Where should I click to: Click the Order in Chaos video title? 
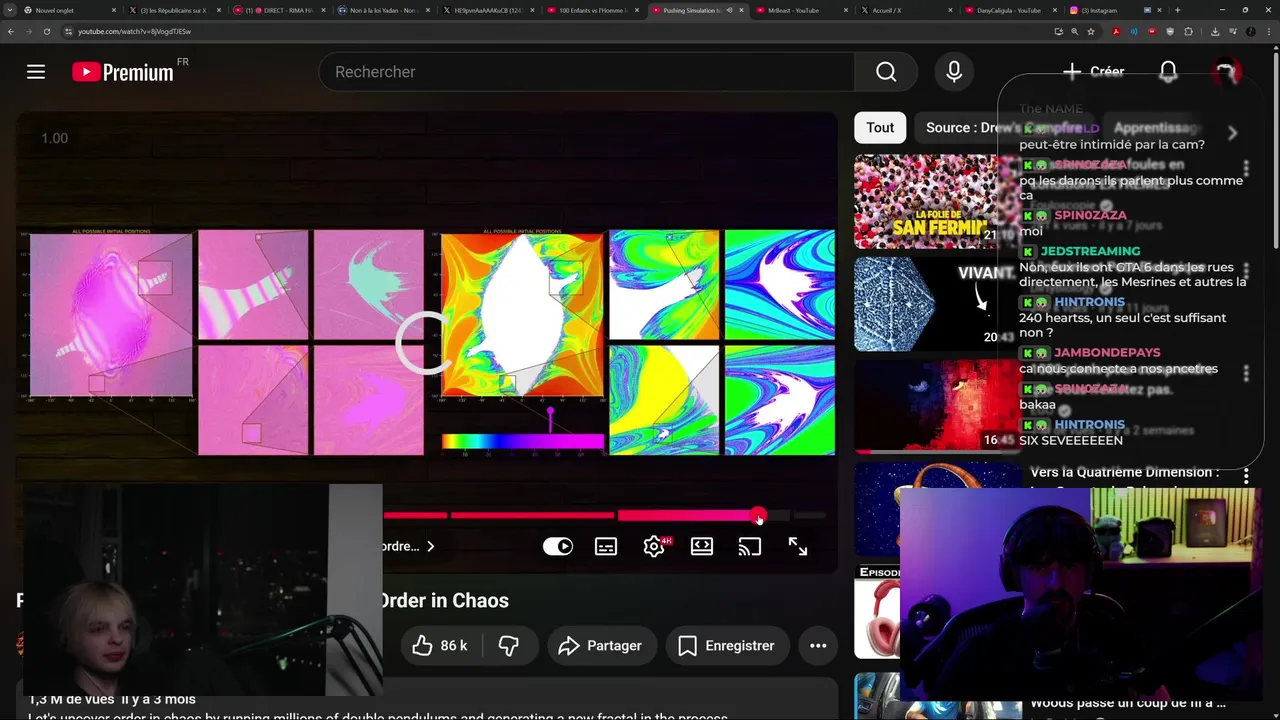[444, 600]
